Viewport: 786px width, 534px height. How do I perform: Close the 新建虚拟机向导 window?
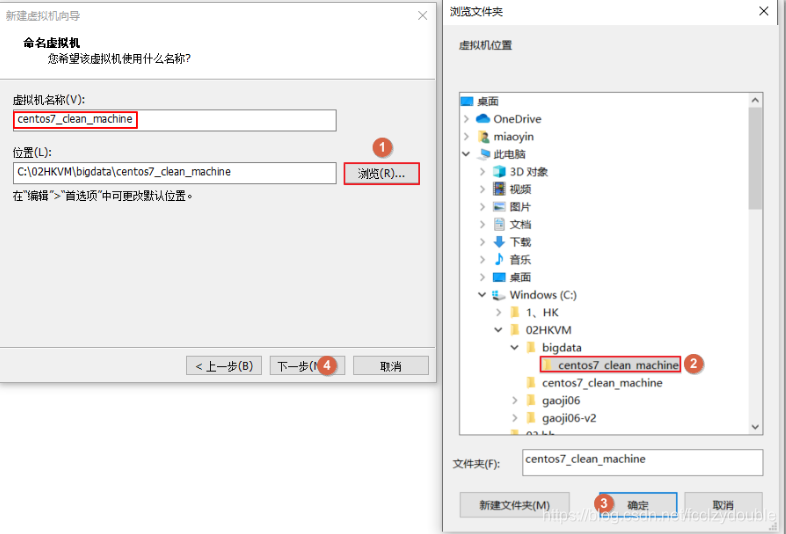click(x=423, y=16)
